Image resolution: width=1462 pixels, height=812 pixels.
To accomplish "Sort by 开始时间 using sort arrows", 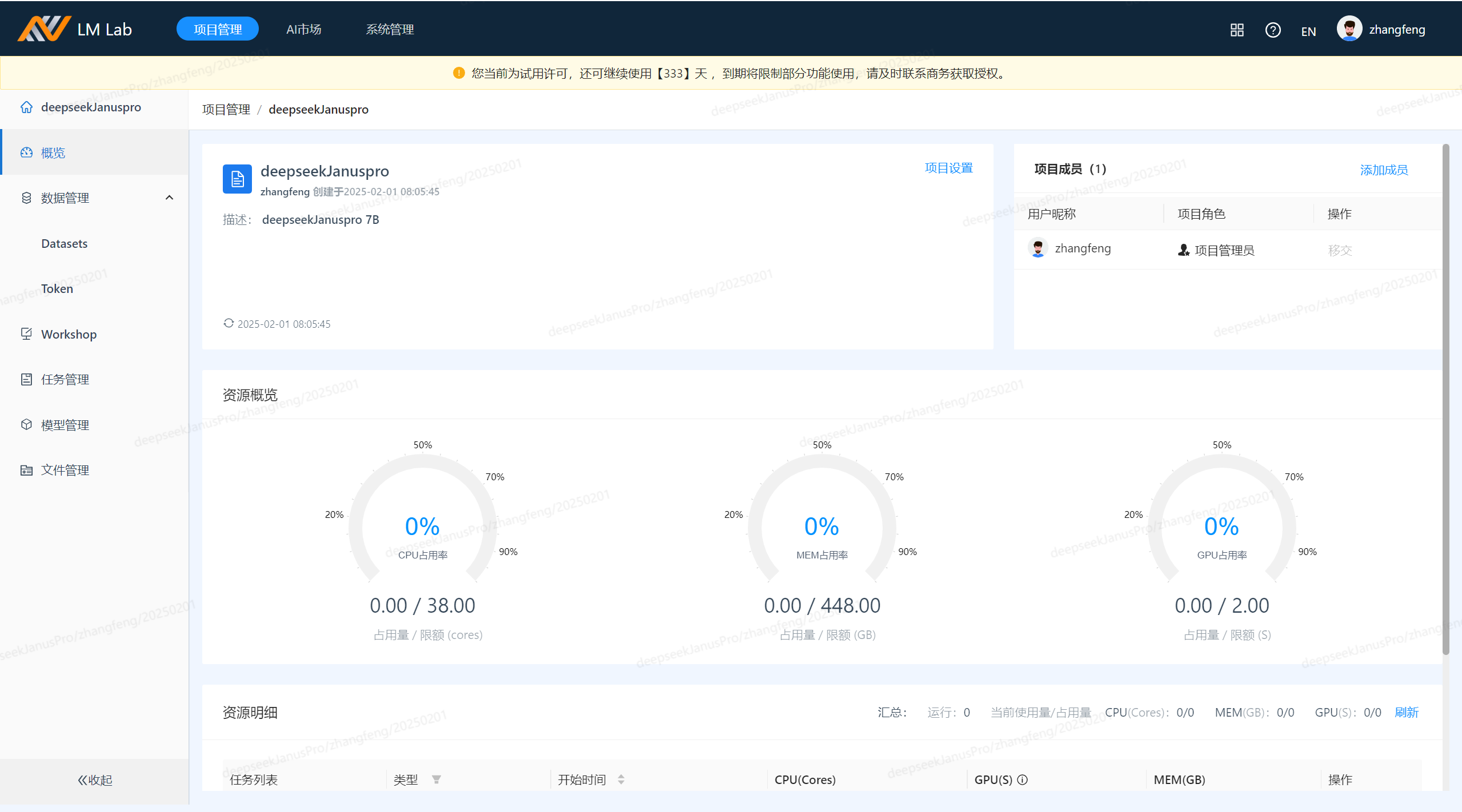I will (x=621, y=779).
